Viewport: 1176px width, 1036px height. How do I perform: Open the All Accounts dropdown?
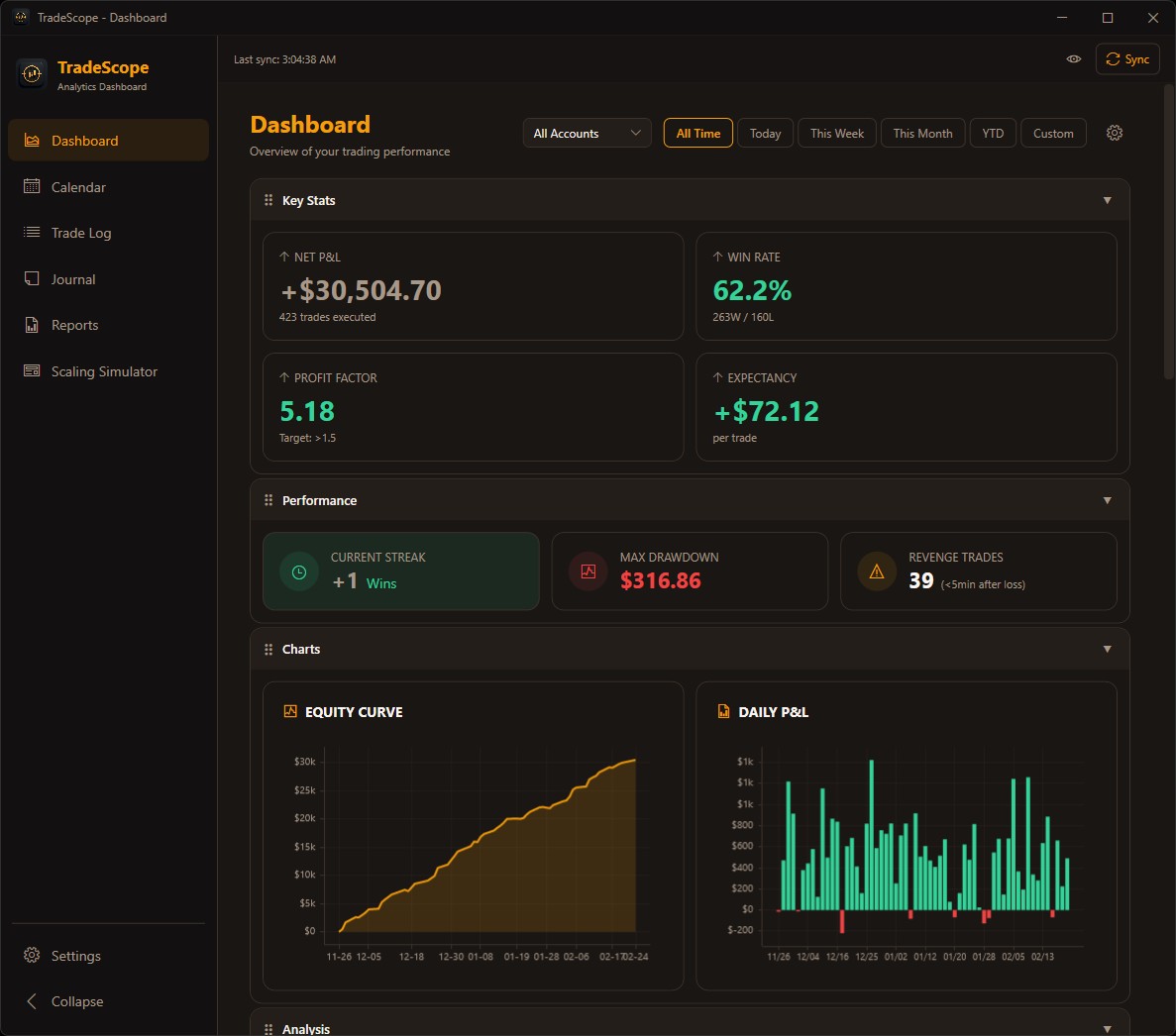587,132
